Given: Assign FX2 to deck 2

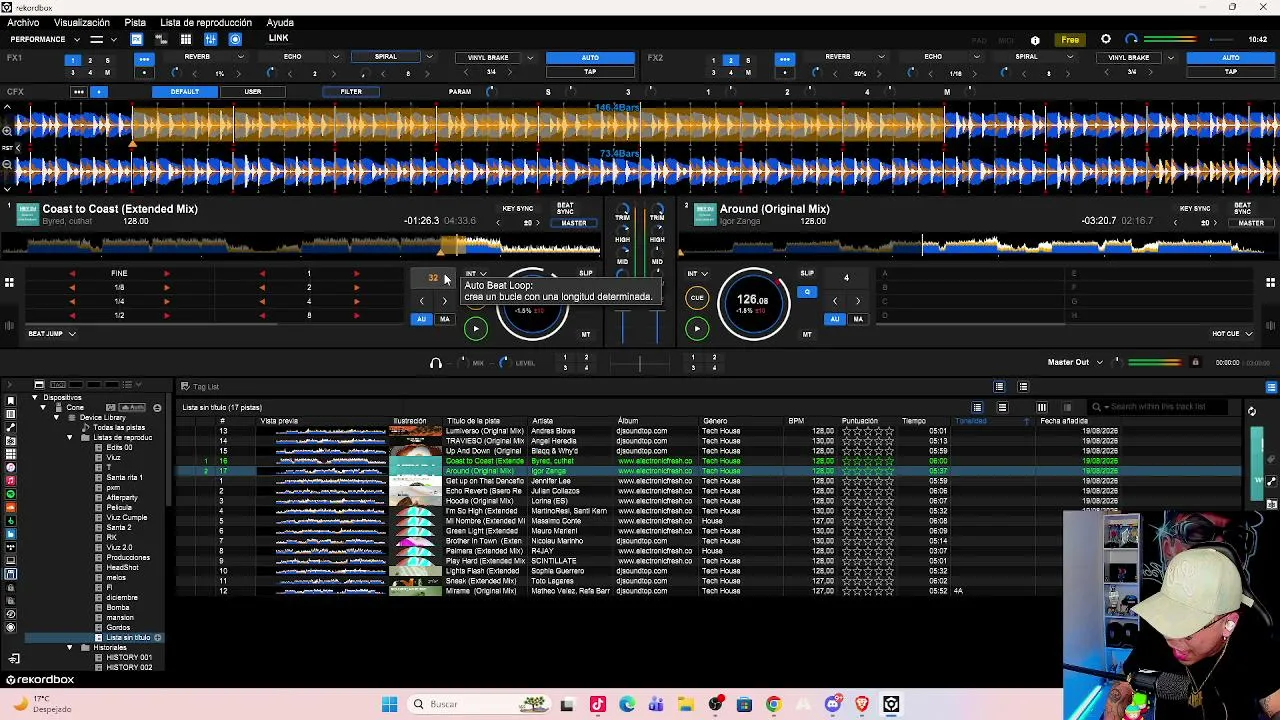Looking at the screenshot, I should 730,60.
